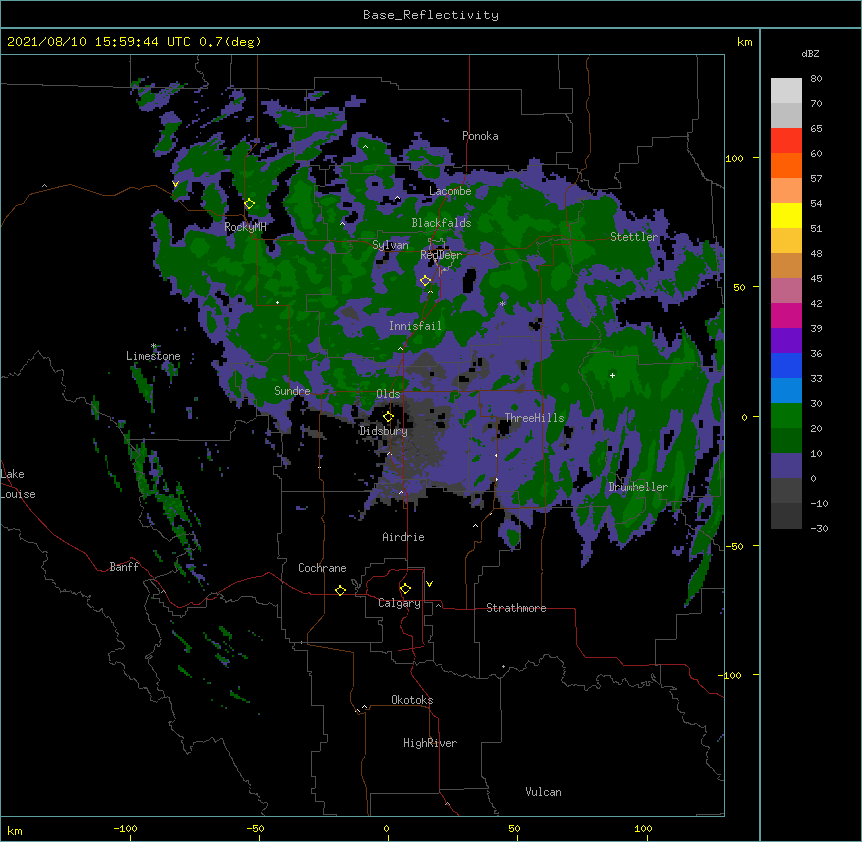This screenshot has width=862, height=842.
Task: Pick the bright yellow 51-54 dBZ legend band
Action: [x=786, y=215]
